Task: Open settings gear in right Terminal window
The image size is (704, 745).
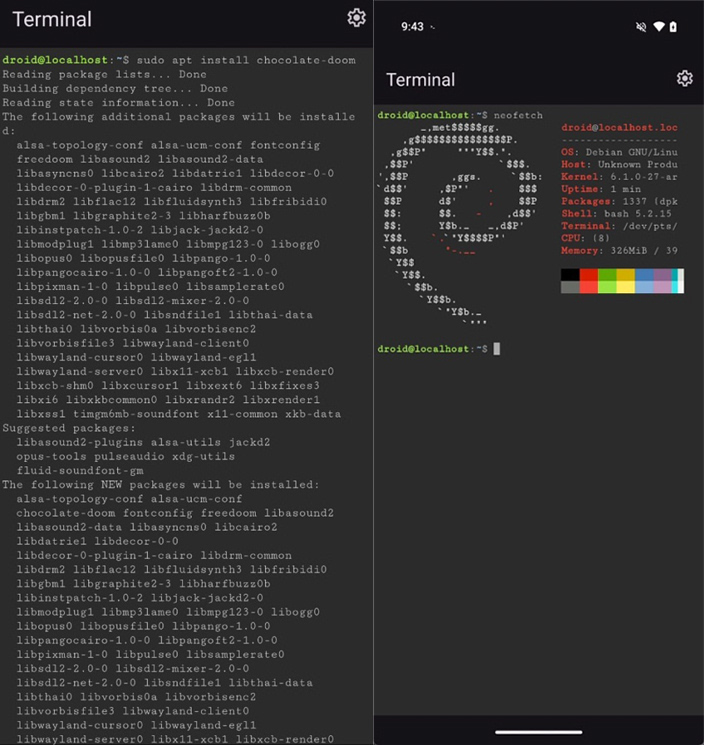Action: [684, 78]
